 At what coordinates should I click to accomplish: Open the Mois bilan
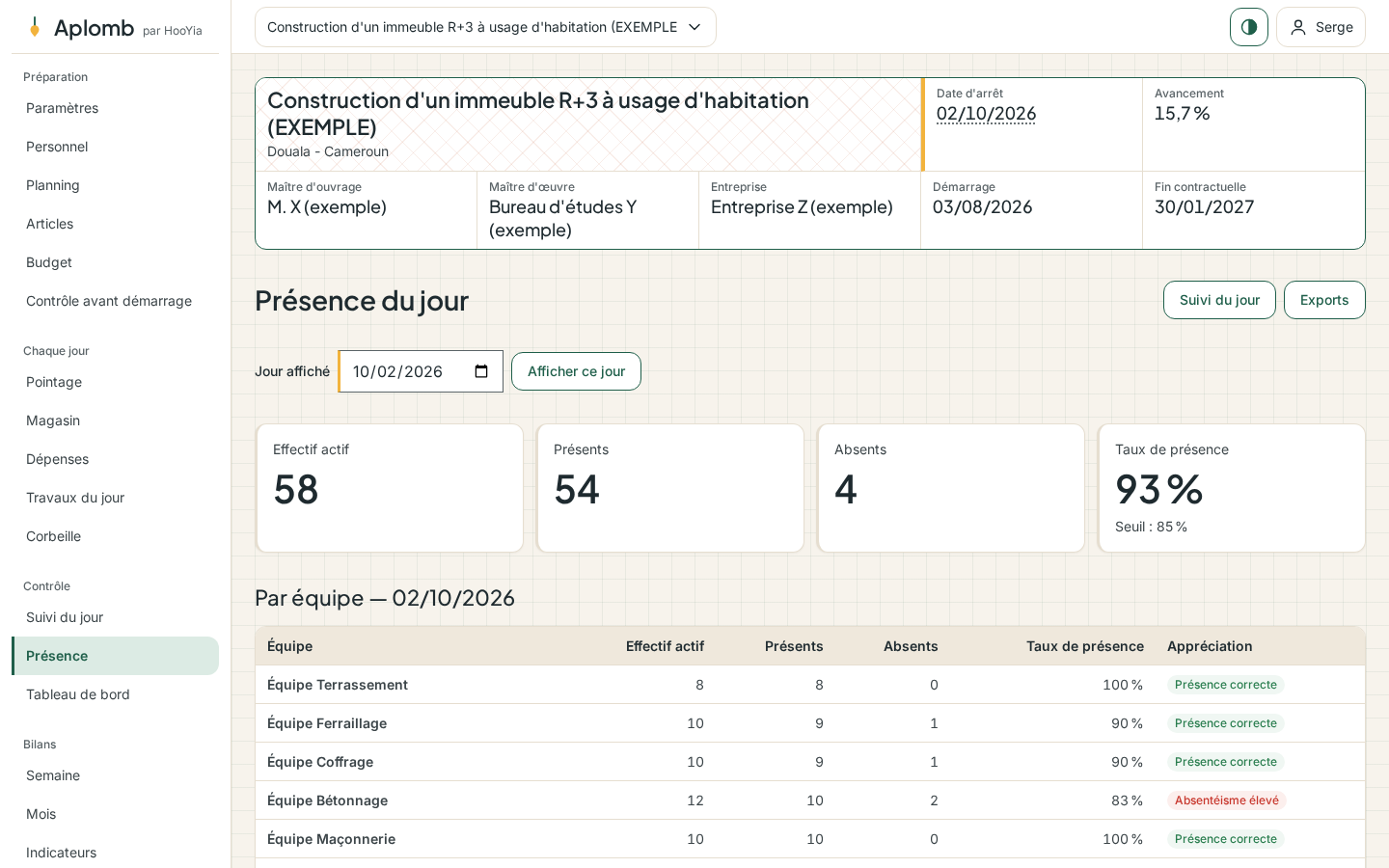coord(115,814)
